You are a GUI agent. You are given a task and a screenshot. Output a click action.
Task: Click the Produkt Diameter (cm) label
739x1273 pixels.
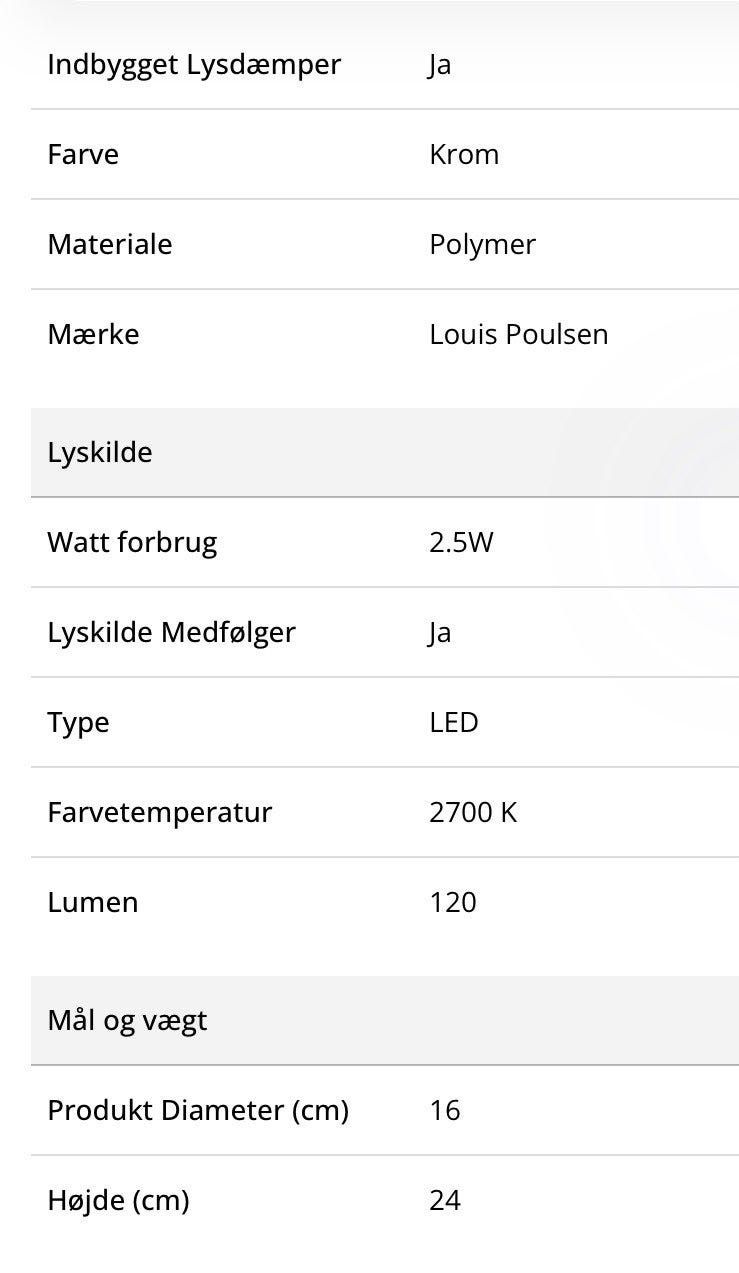tap(198, 1111)
